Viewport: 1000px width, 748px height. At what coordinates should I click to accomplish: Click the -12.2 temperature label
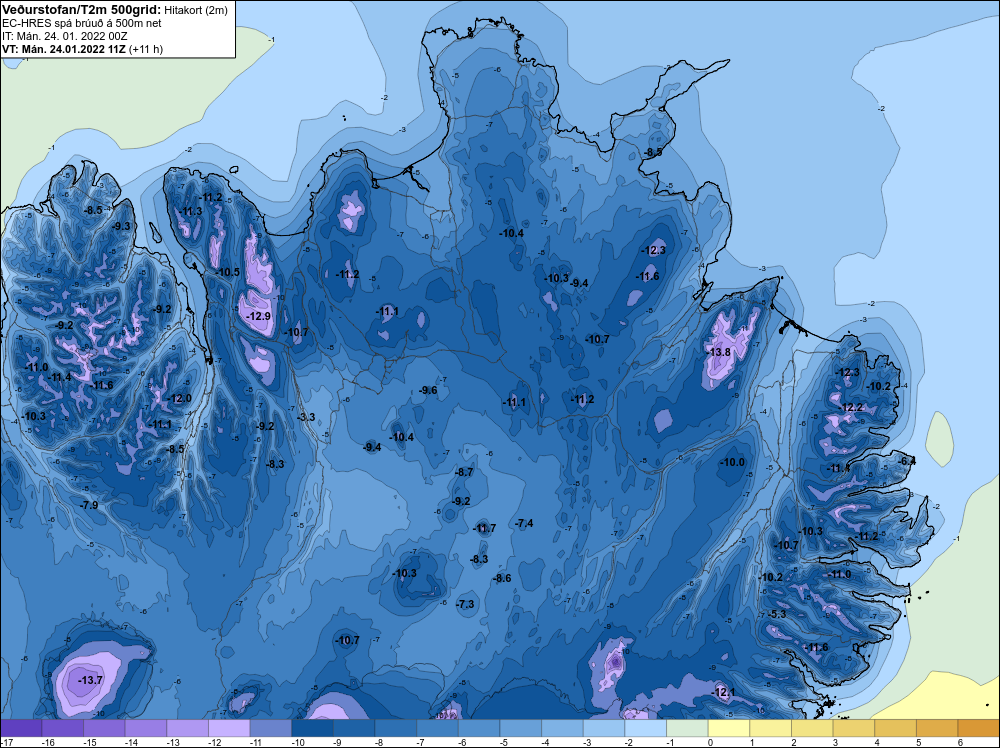pyautogui.click(x=851, y=407)
